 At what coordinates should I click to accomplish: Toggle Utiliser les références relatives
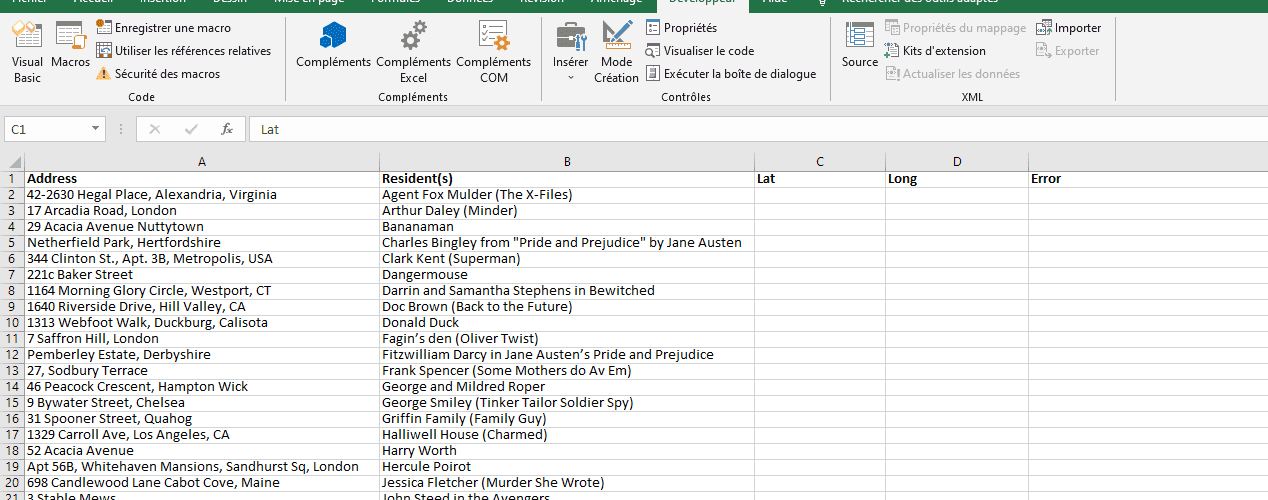(183, 51)
